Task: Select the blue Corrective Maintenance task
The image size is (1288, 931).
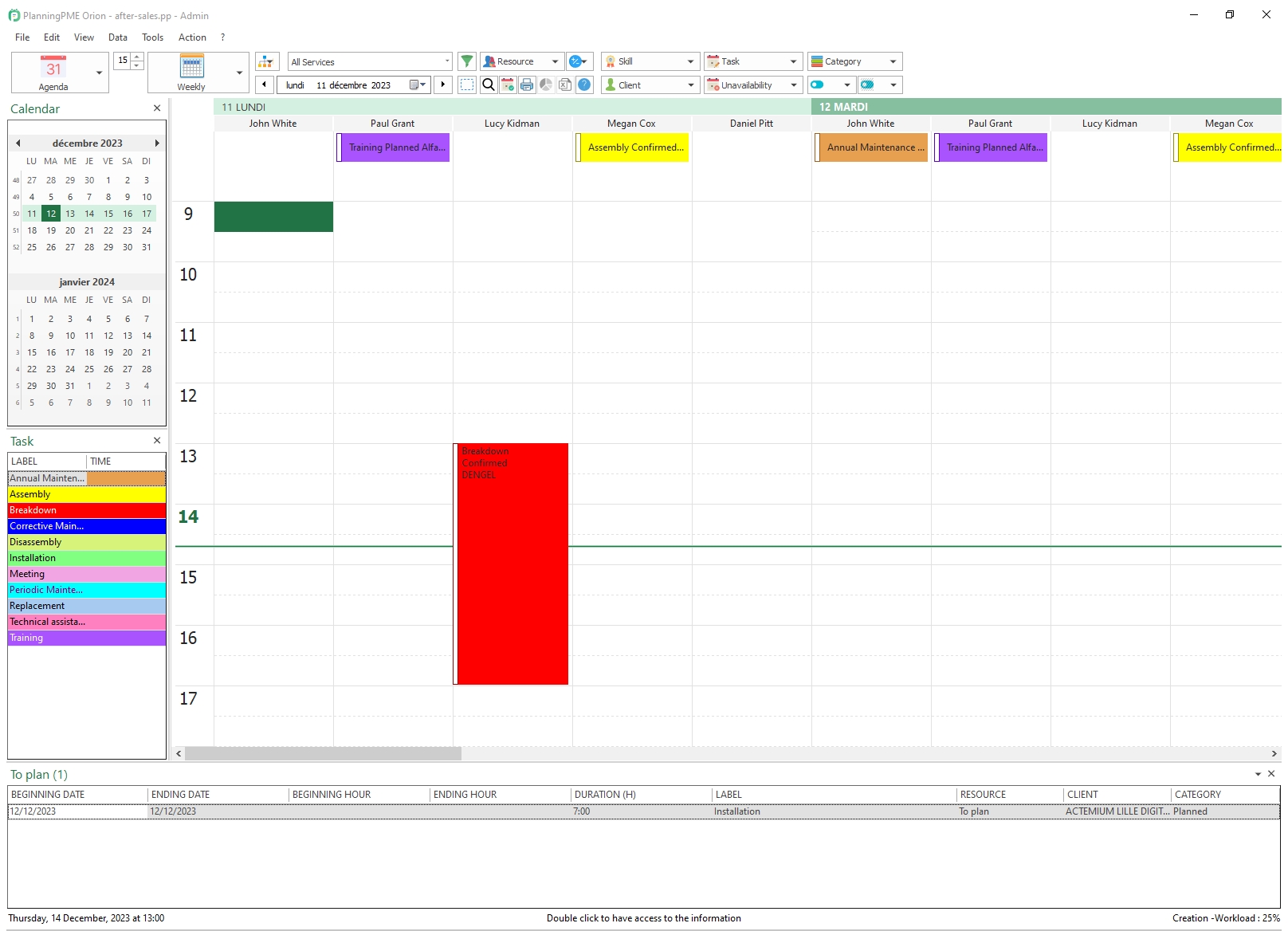Action: (87, 526)
